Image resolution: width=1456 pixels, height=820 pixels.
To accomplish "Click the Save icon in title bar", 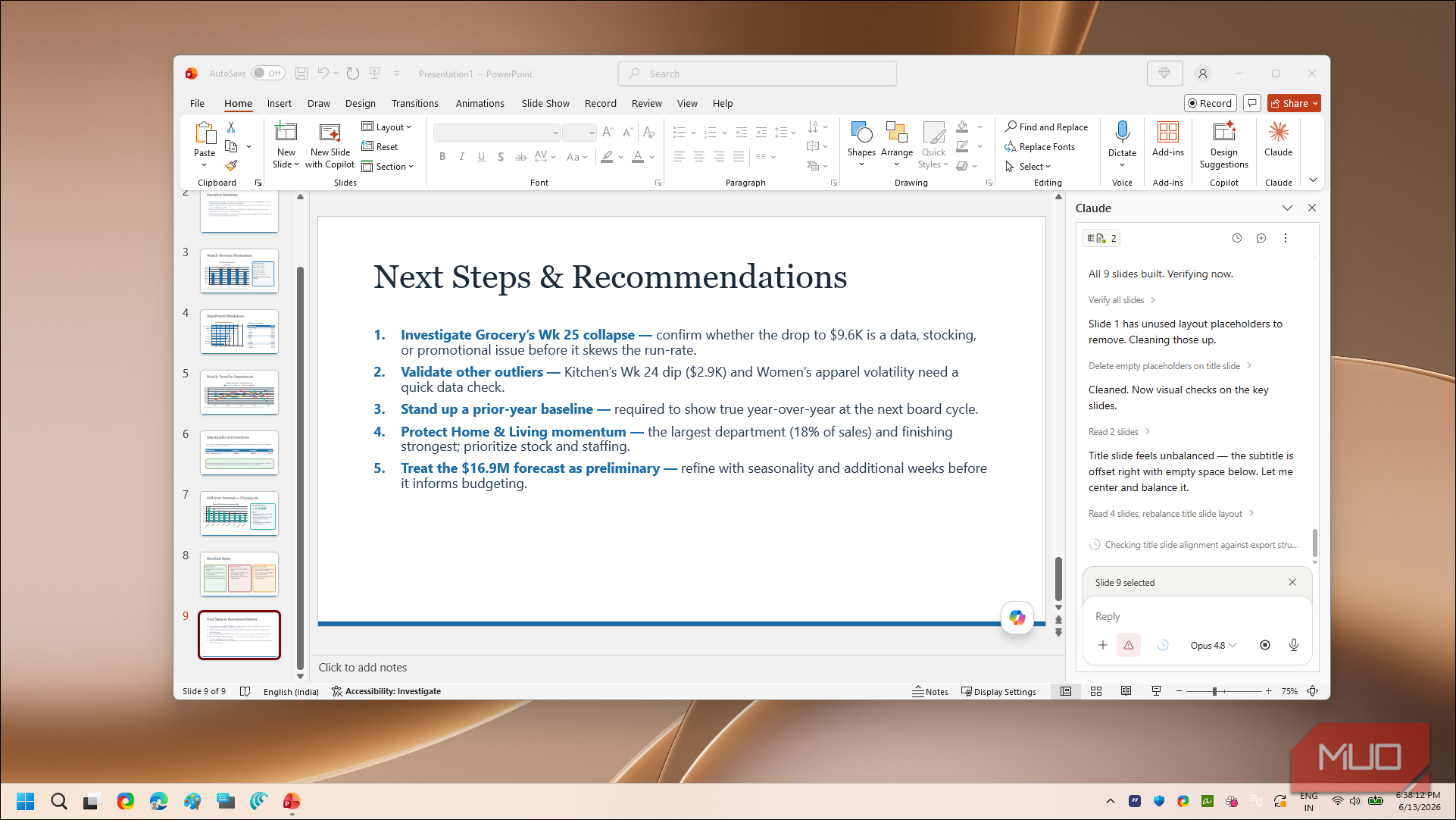I will coord(301,74).
